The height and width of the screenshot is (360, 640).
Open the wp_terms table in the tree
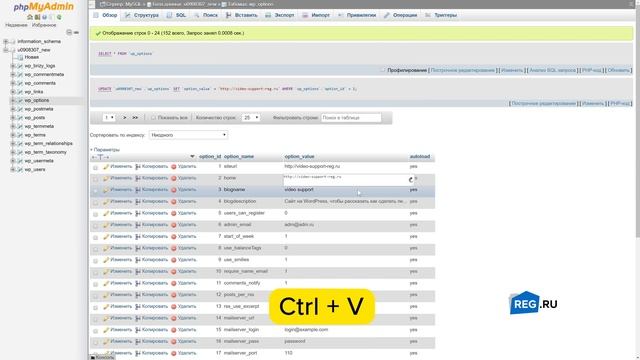pyautogui.click(x=35, y=135)
